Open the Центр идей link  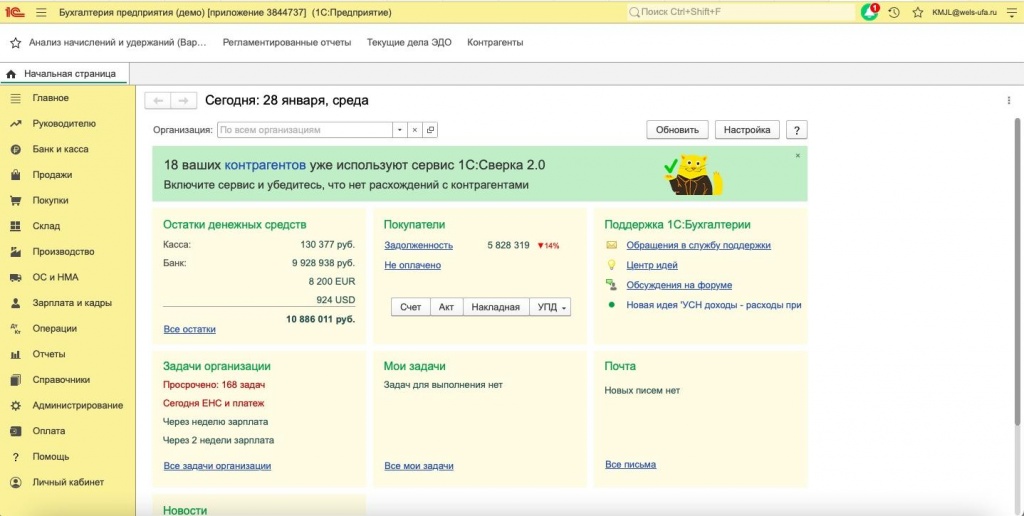pyautogui.click(x=652, y=265)
